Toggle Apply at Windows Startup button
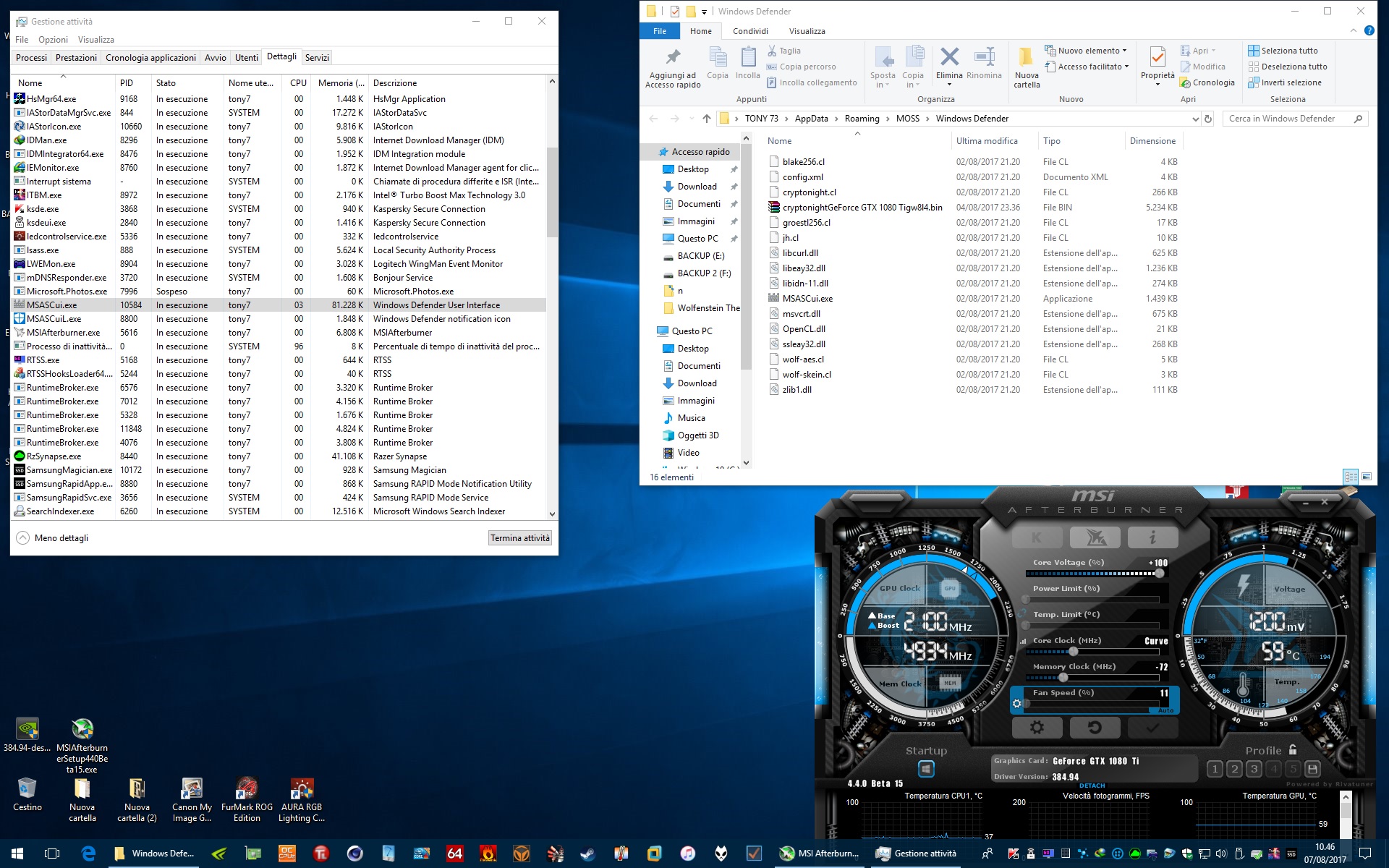Viewport: 1389px width, 868px height. pyautogui.click(x=926, y=769)
